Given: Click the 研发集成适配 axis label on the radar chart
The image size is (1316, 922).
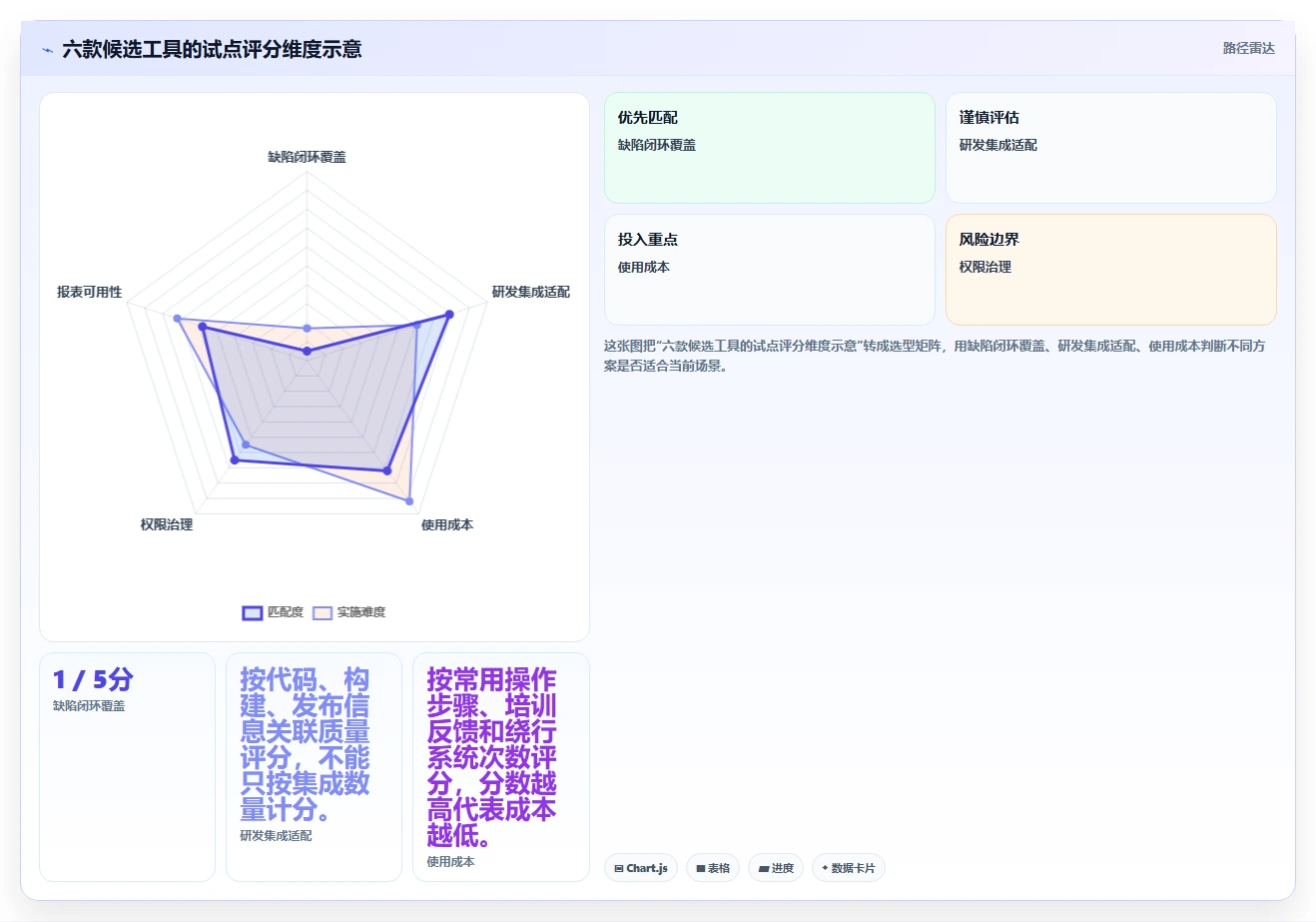Looking at the screenshot, I should tap(531, 292).
